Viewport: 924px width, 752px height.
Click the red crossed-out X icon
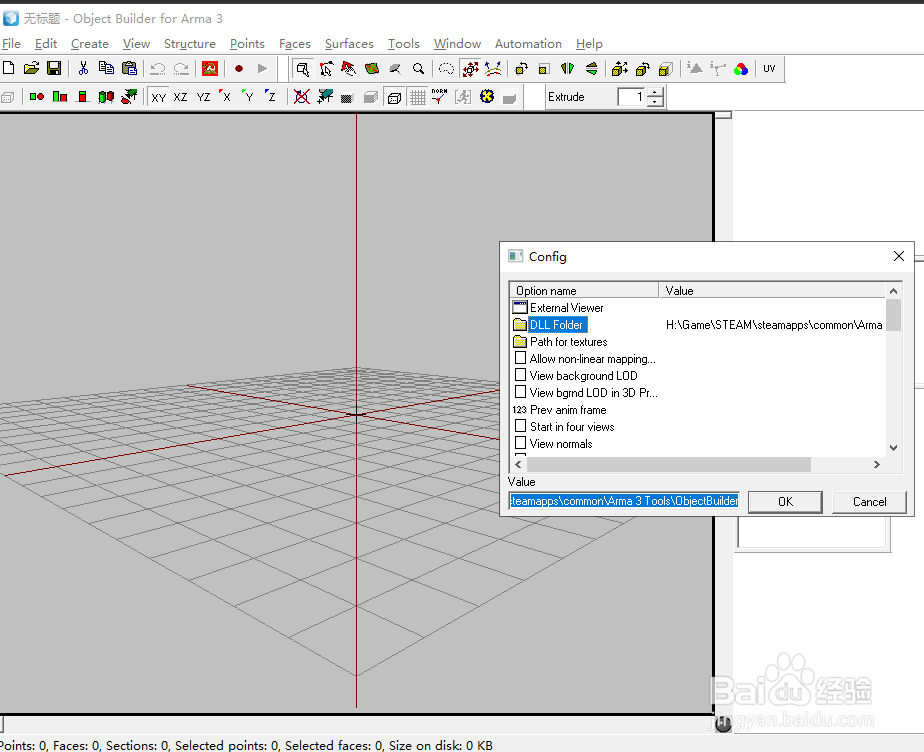[x=302, y=97]
